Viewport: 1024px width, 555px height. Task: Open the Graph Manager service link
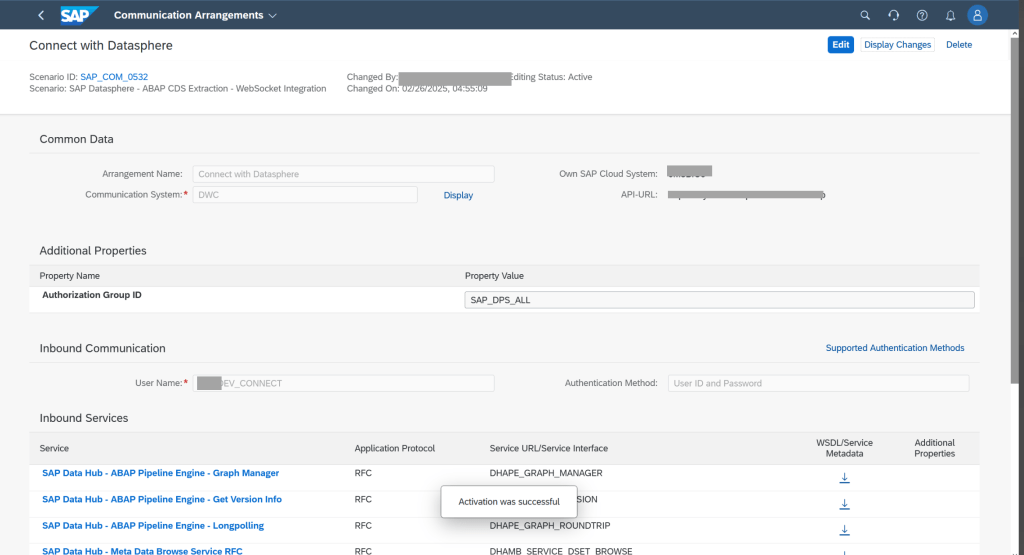(160, 473)
